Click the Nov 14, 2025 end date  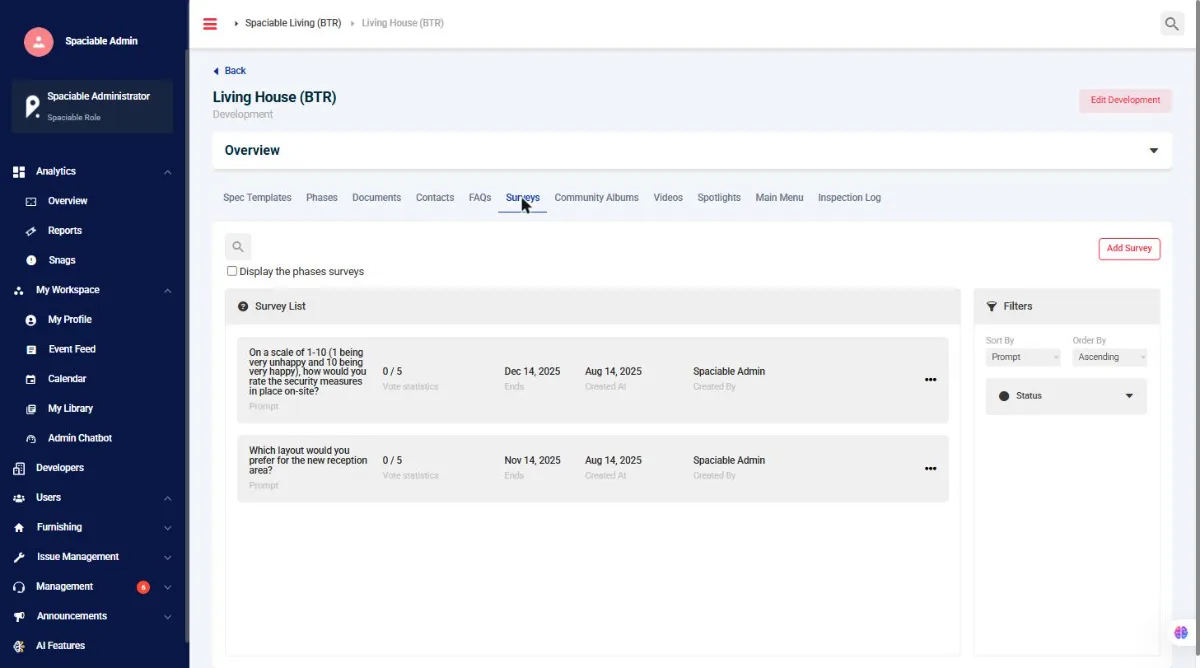532,461
